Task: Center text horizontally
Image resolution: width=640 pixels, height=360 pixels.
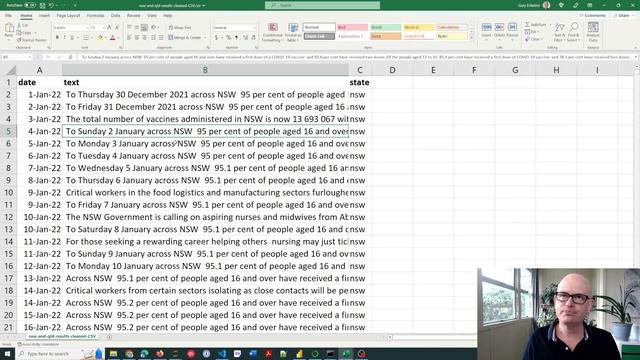Action: coord(137,38)
